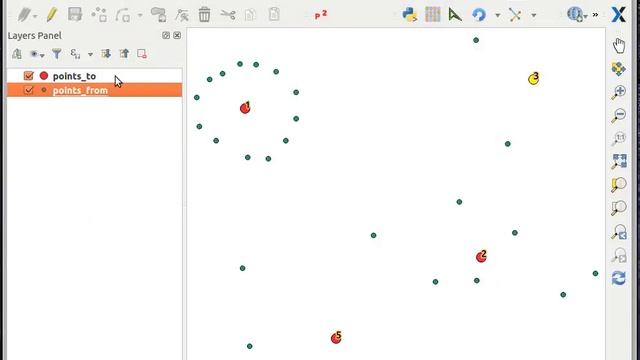
Task: Click the Refresh map icon
Action: [619, 278]
